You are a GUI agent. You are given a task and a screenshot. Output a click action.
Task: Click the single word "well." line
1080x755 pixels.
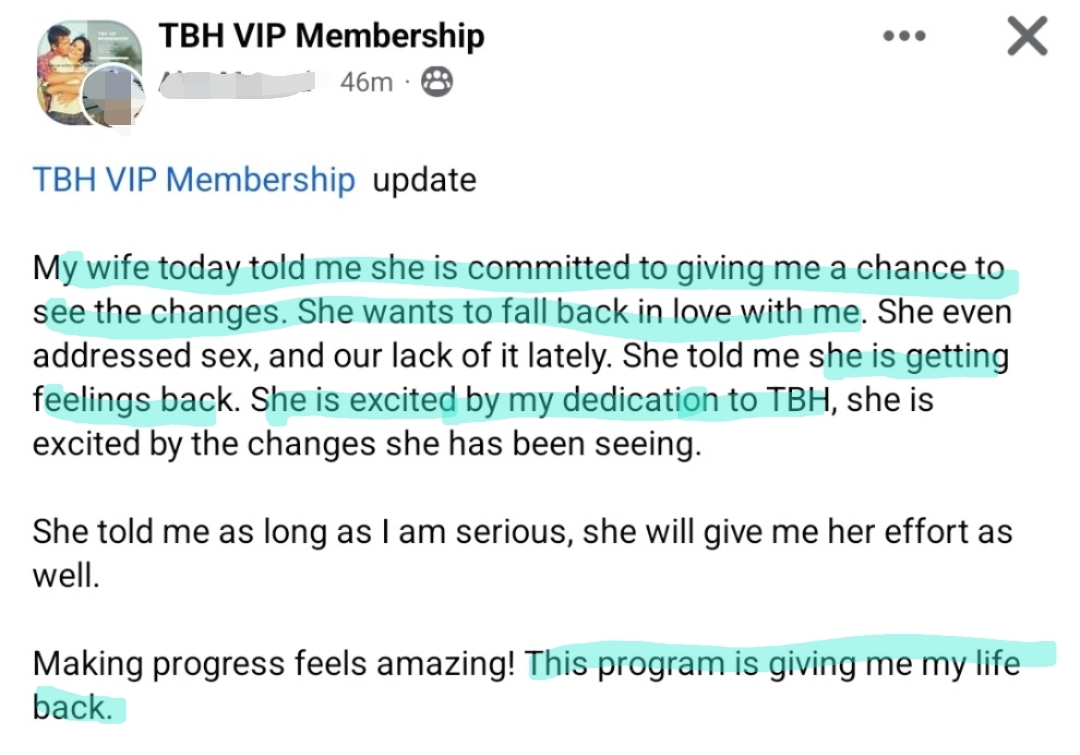(x=66, y=576)
